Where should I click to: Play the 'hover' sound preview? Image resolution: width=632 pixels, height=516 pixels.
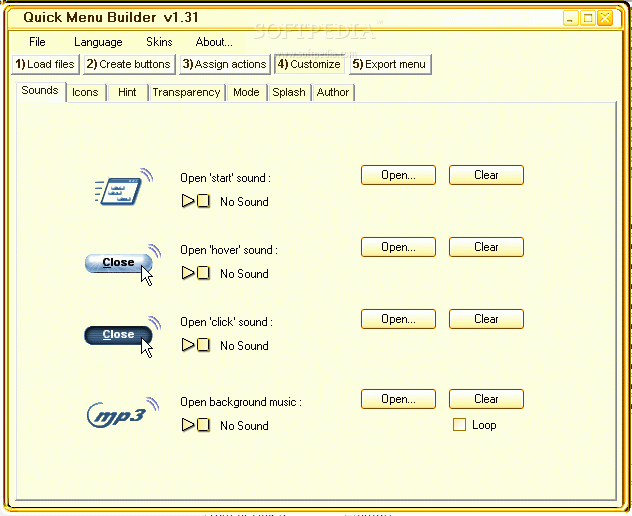coord(188,273)
